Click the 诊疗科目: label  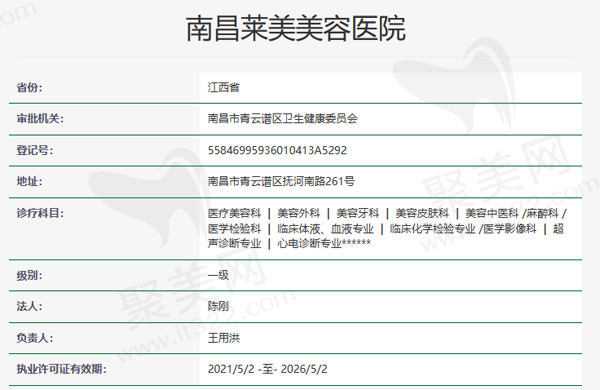click(x=40, y=213)
